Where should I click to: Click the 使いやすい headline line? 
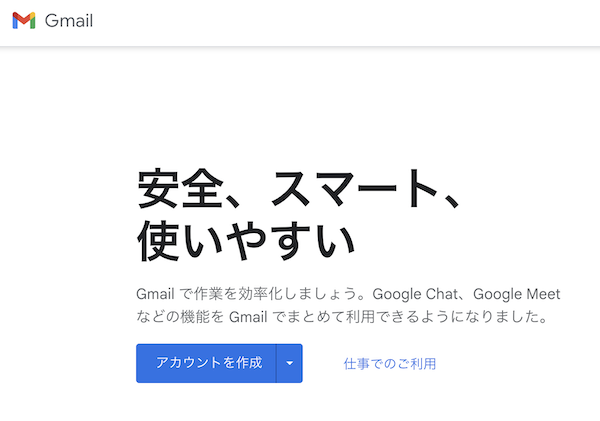(x=246, y=240)
